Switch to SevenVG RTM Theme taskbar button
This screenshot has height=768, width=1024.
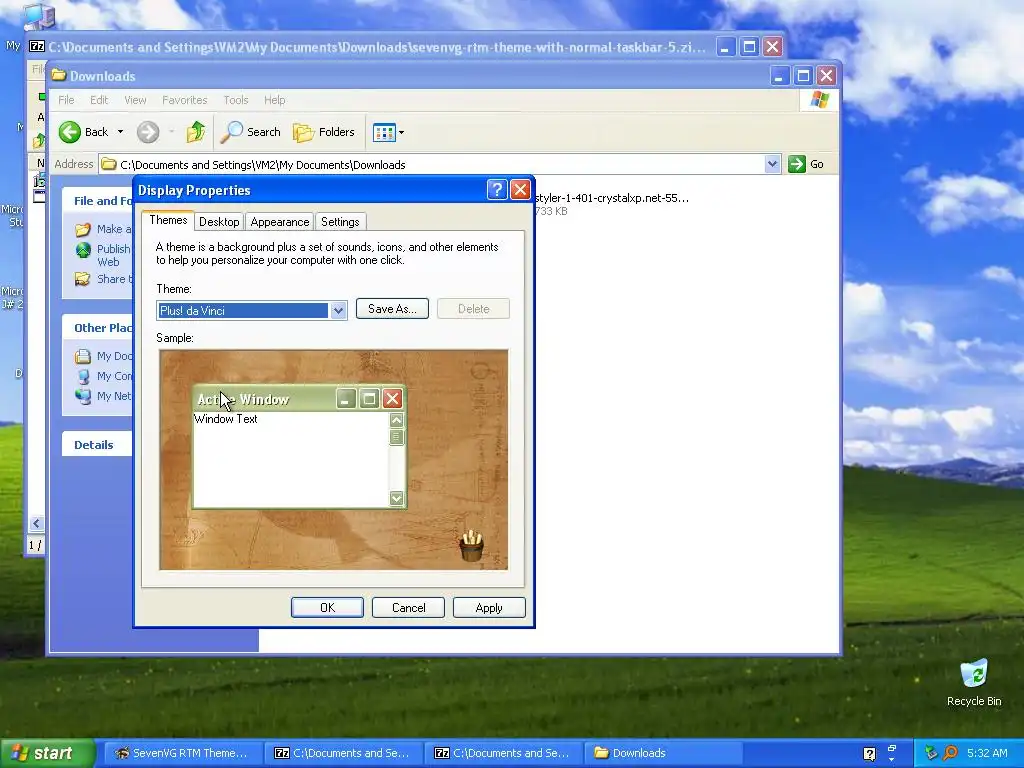[x=182, y=753]
